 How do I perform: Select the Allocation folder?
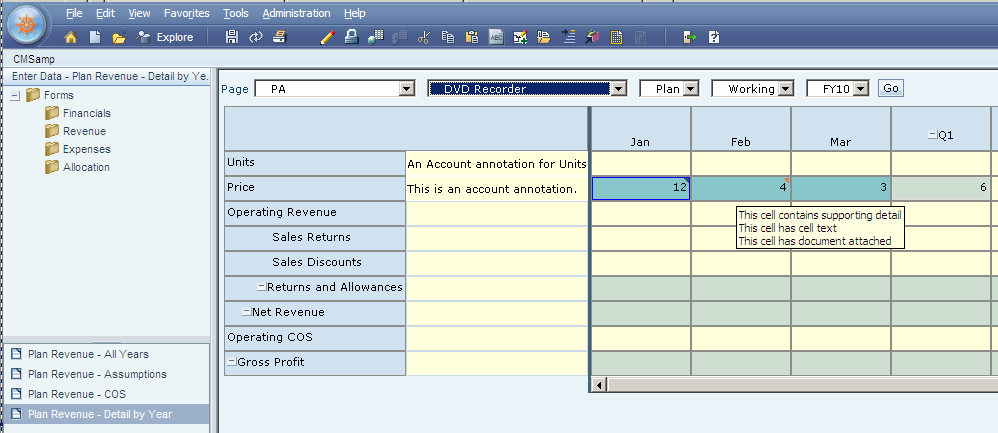click(x=77, y=167)
